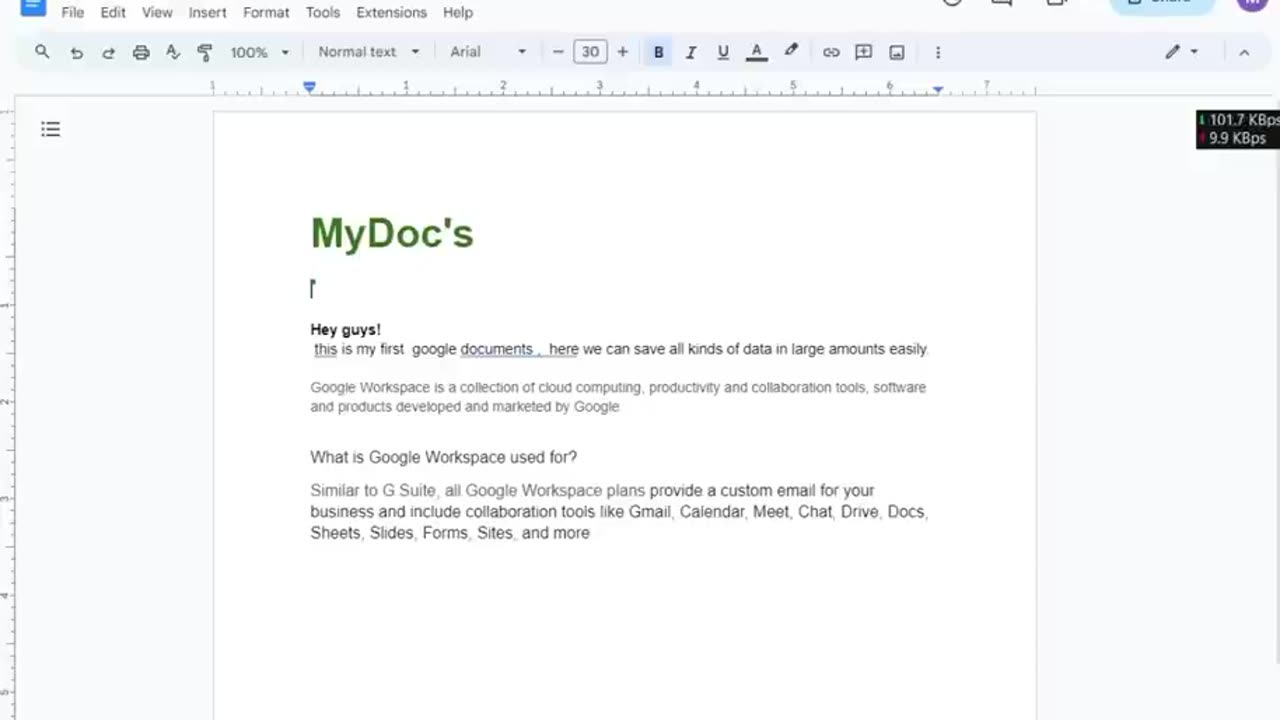This screenshot has height=720, width=1280.
Task: Click the network speed overlay widget
Action: (x=1238, y=129)
